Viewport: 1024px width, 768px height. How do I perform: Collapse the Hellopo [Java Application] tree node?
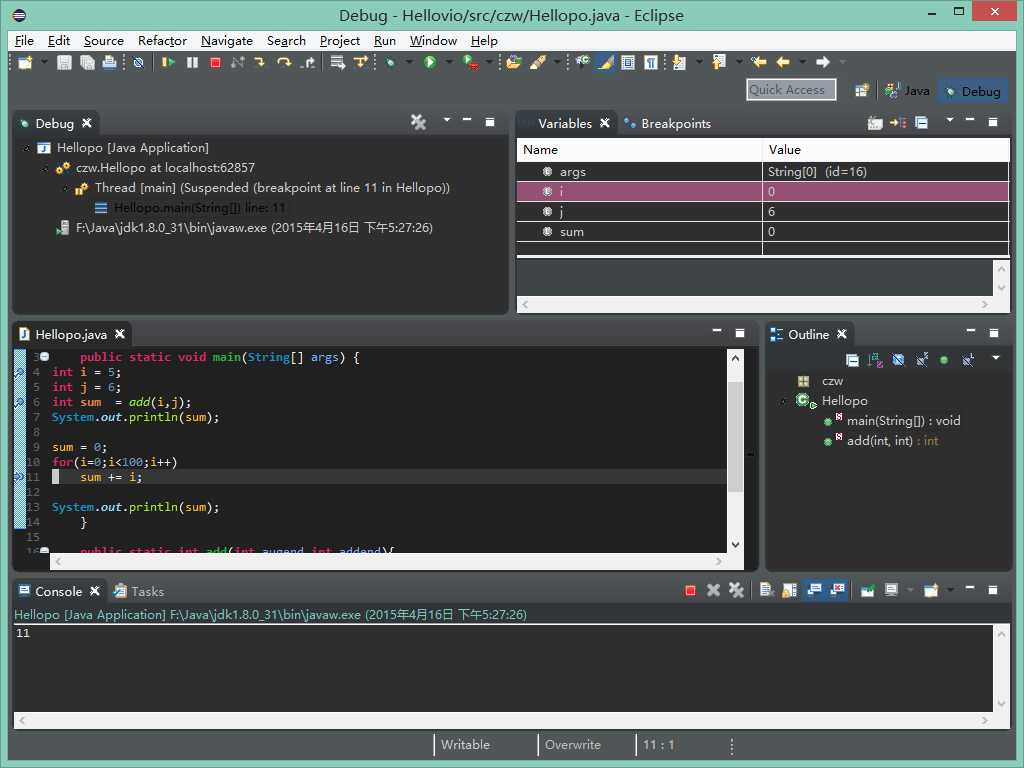click(27, 148)
